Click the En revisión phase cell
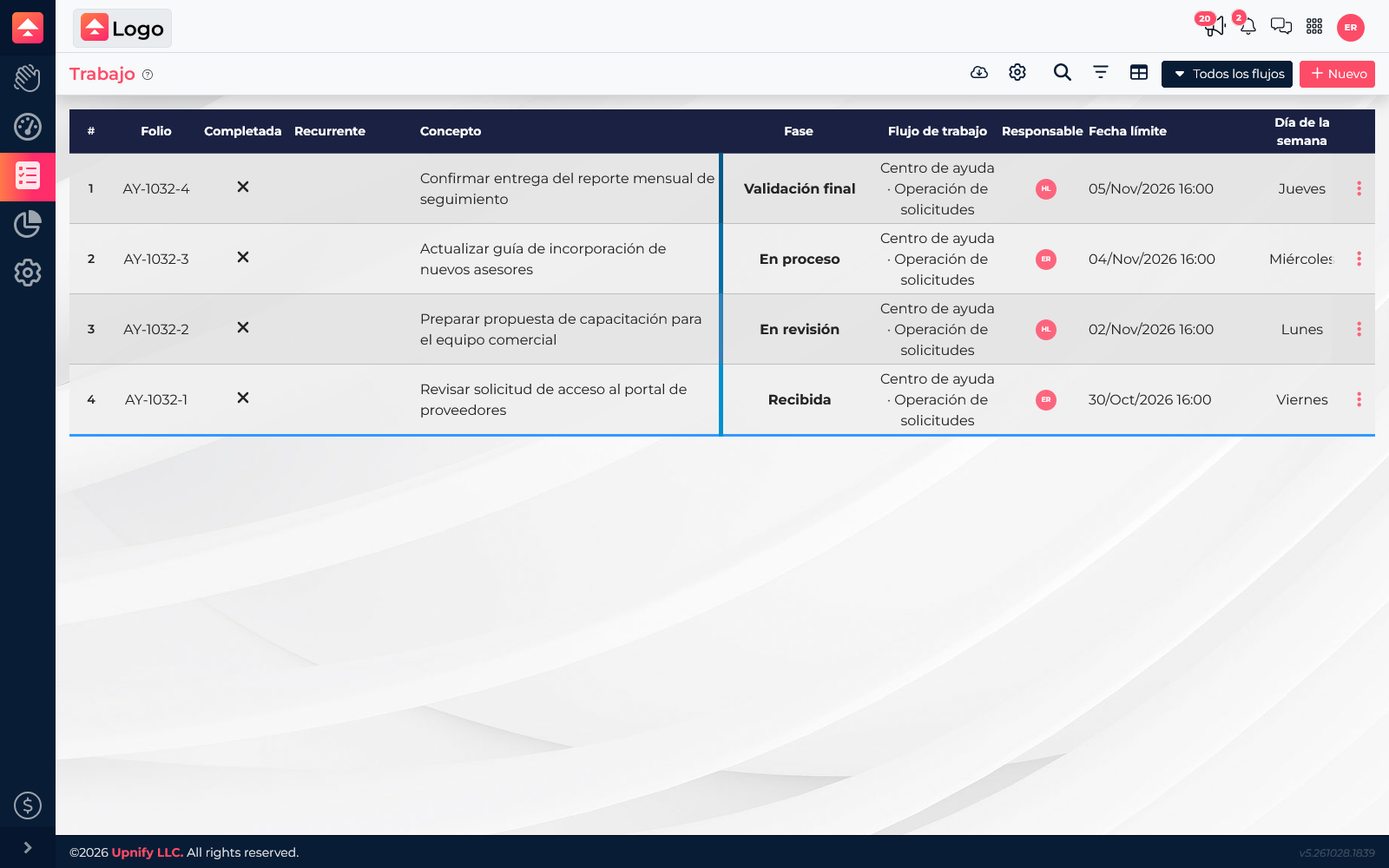 point(800,329)
